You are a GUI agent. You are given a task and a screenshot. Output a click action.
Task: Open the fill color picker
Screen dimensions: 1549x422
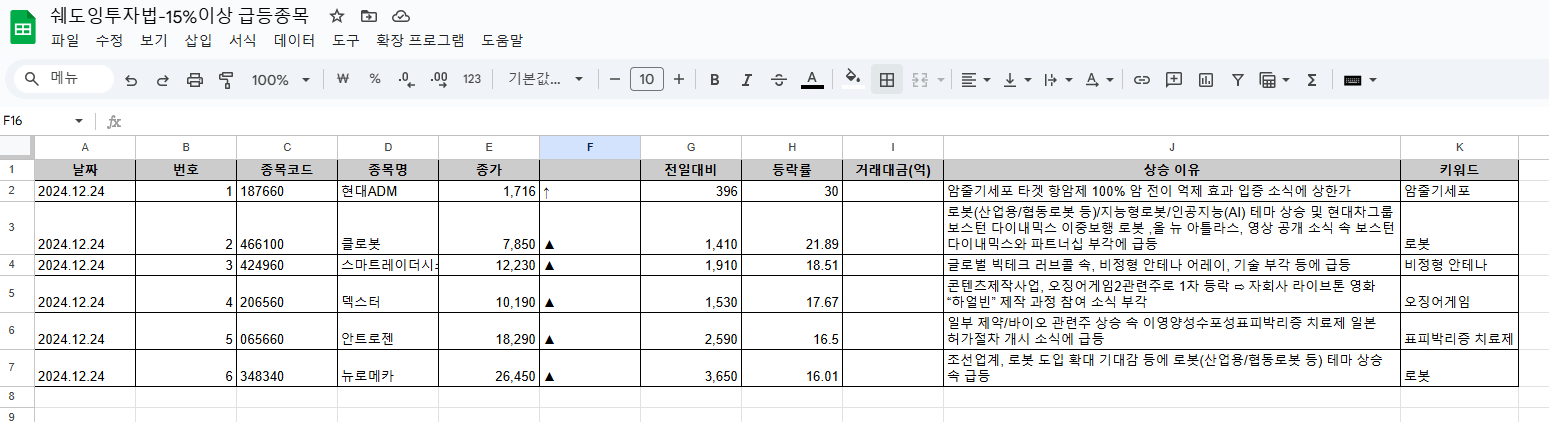pyautogui.click(x=853, y=79)
